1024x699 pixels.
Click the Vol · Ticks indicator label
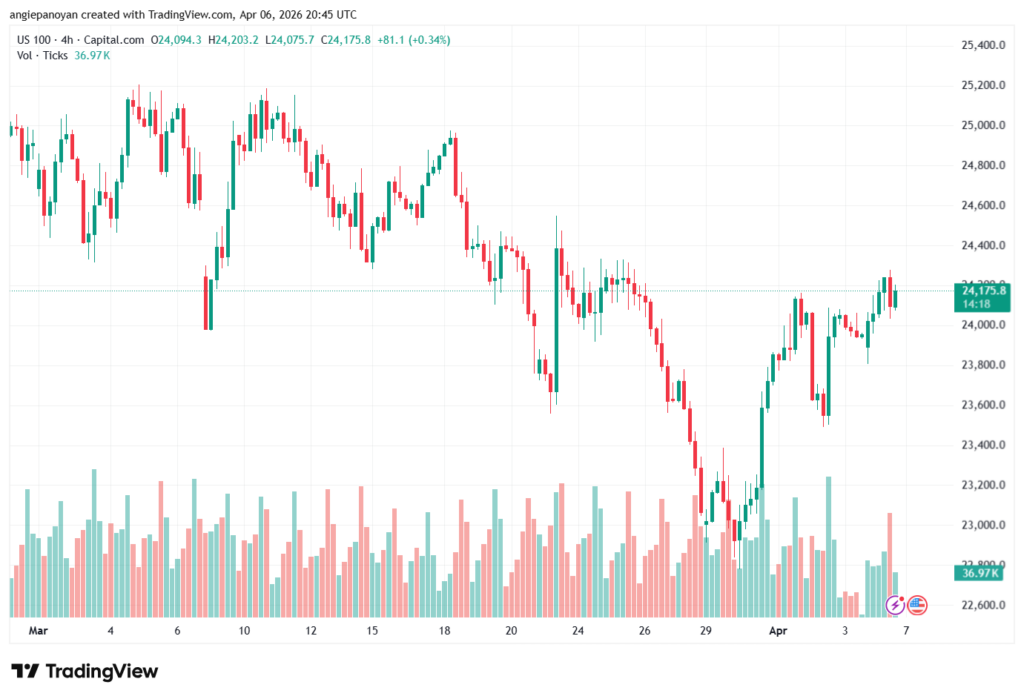[39, 55]
